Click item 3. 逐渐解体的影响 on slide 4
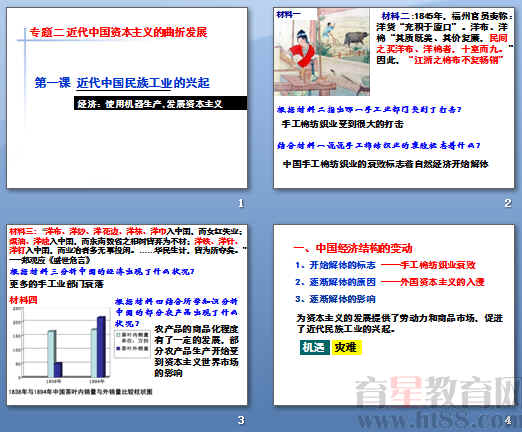 pyautogui.click(x=336, y=299)
